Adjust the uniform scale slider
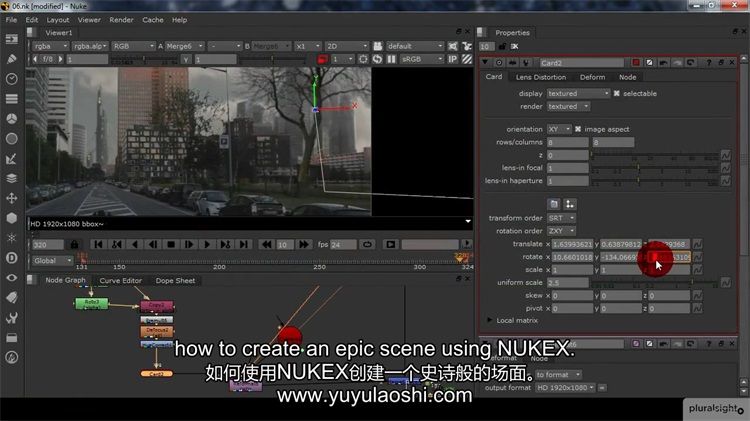 (654, 283)
